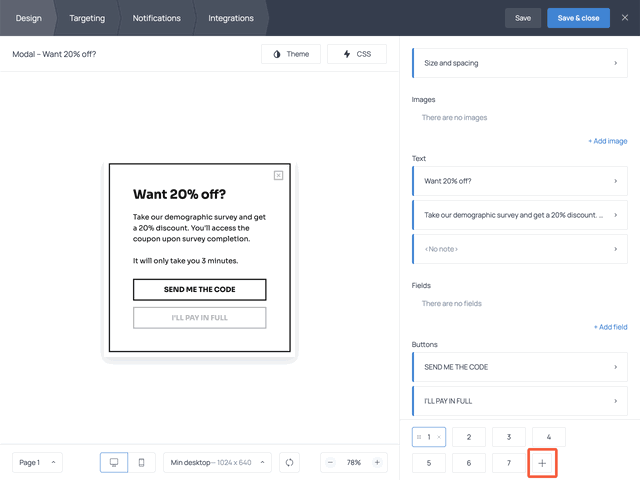Open the Theme settings button
The height and width of the screenshot is (480, 640).
click(x=291, y=54)
